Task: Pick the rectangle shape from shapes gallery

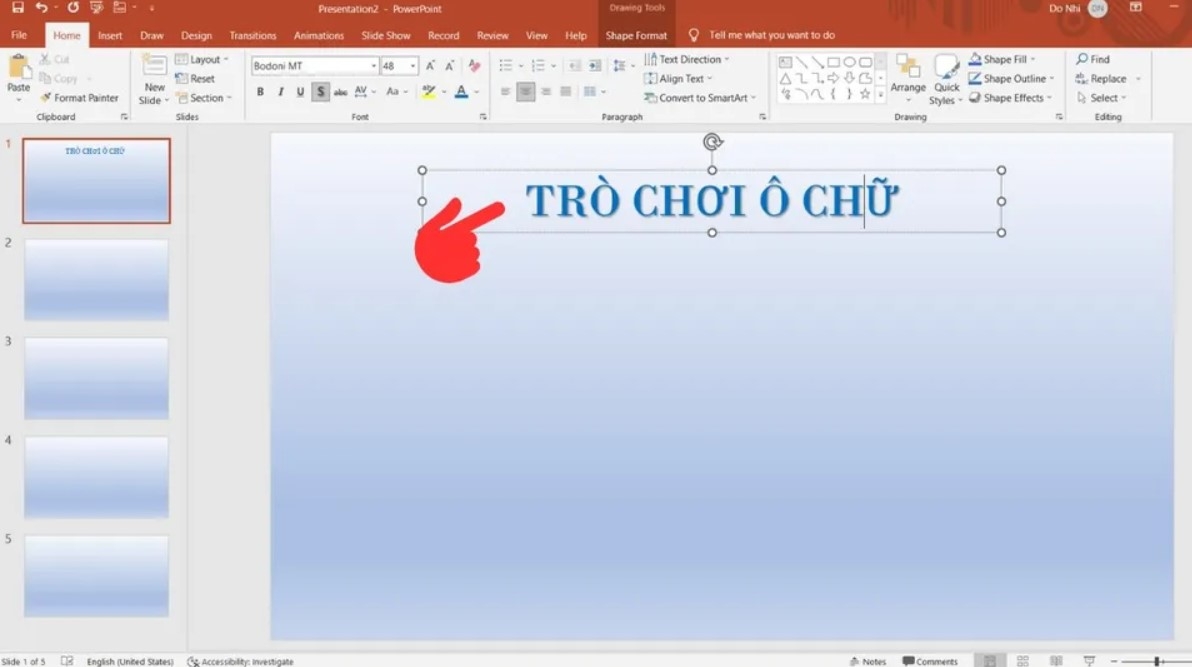Action: pos(833,62)
